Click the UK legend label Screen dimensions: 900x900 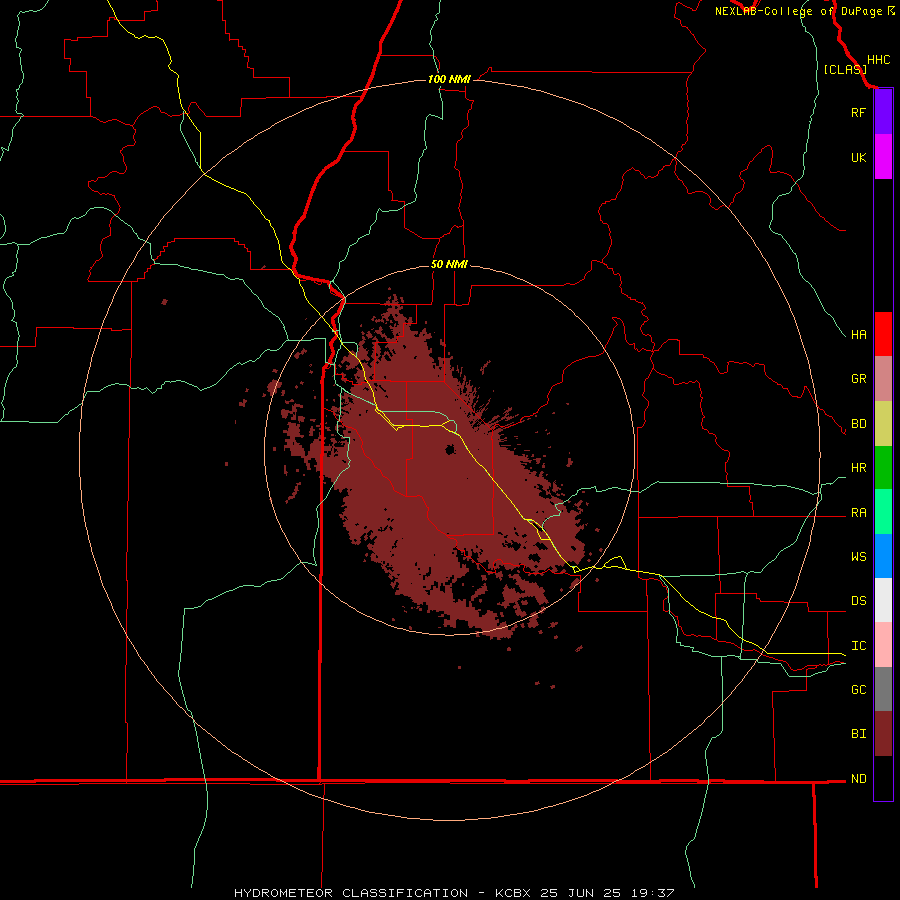[858, 157]
